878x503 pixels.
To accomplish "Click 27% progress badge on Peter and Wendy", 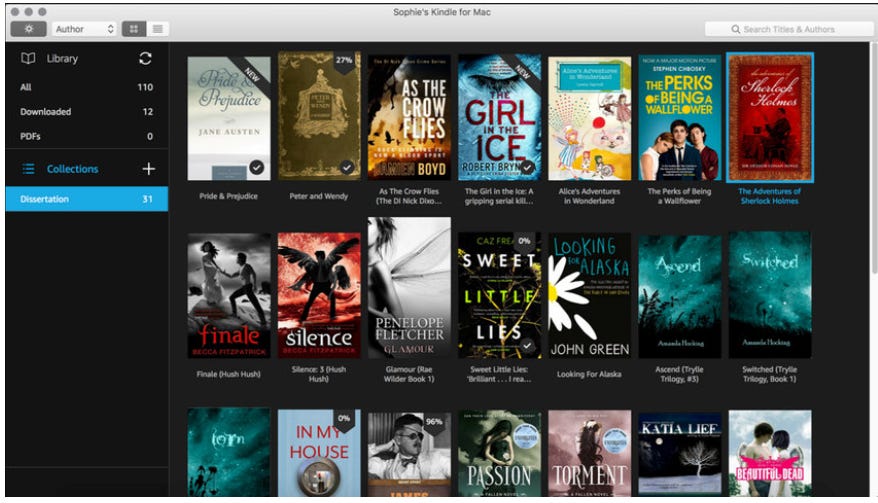I will (x=344, y=60).
